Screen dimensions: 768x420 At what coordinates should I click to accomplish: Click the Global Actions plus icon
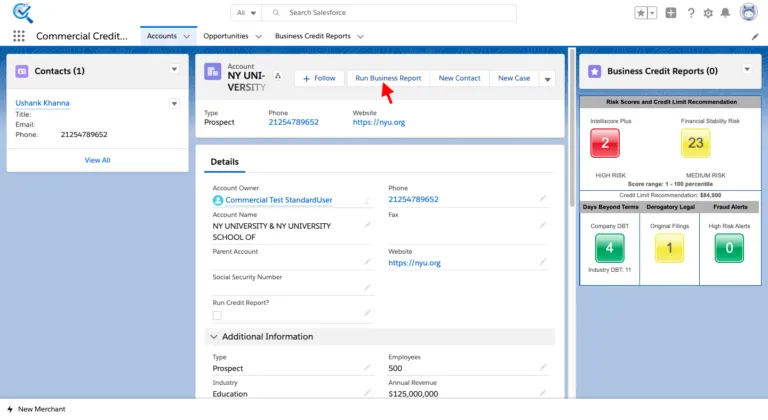[x=671, y=13]
